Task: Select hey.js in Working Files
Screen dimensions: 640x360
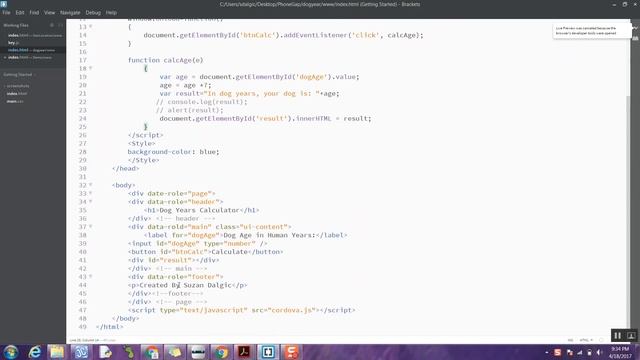Action: pyautogui.click(x=13, y=42)
